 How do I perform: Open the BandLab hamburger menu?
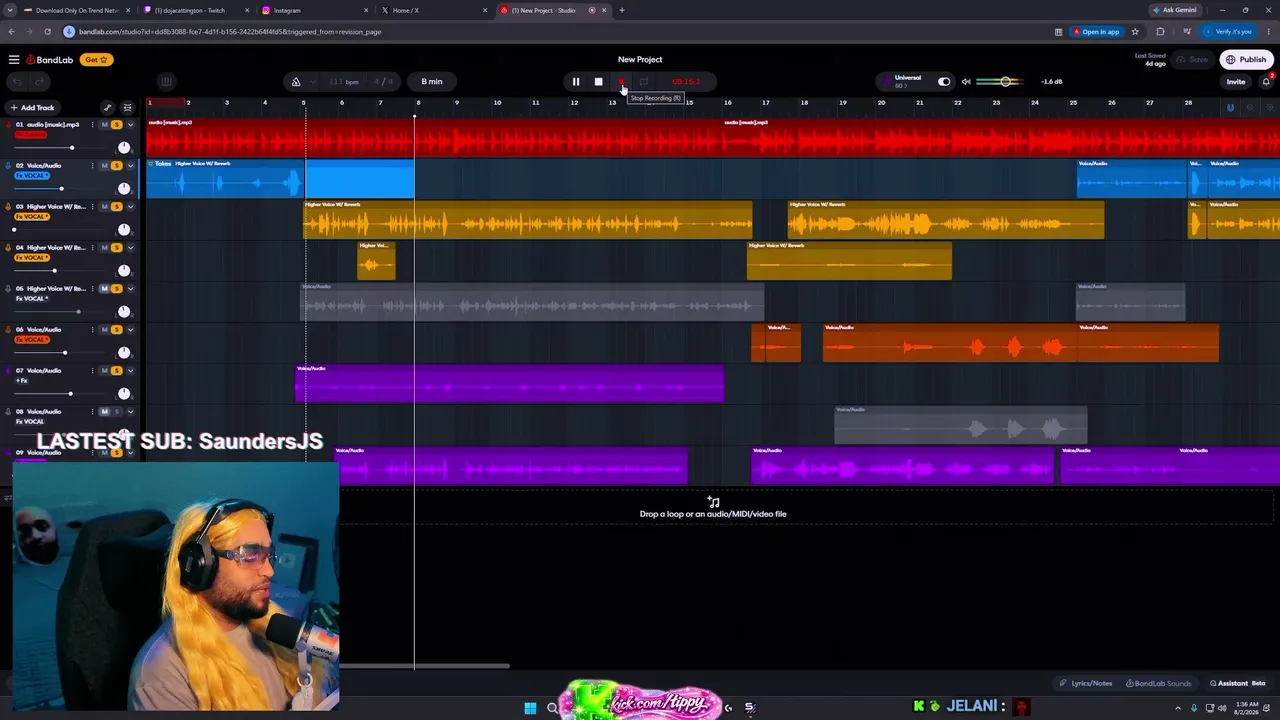(x=14, y=60)
